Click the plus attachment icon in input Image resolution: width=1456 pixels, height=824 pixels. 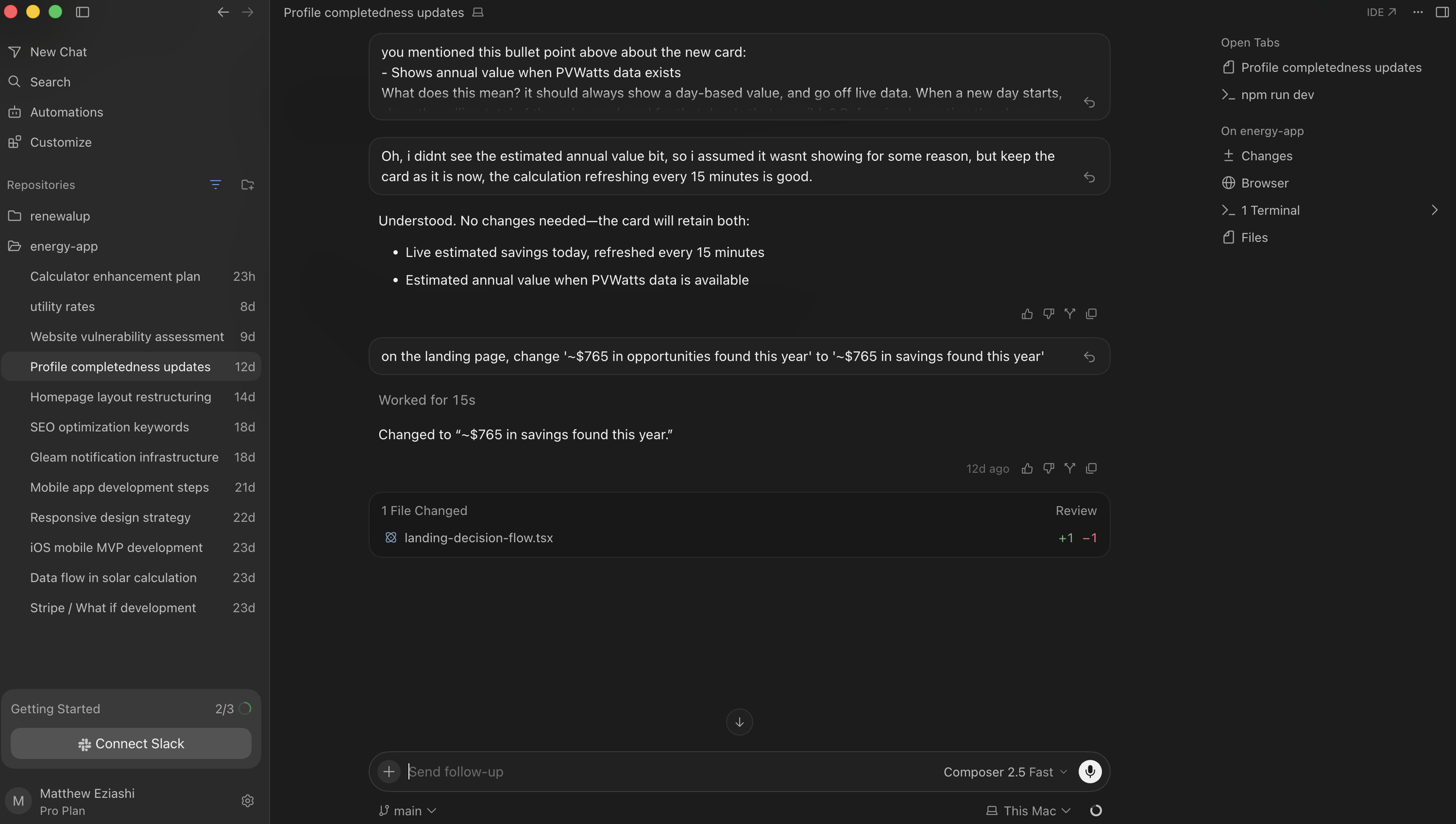[x=389, y=772]
